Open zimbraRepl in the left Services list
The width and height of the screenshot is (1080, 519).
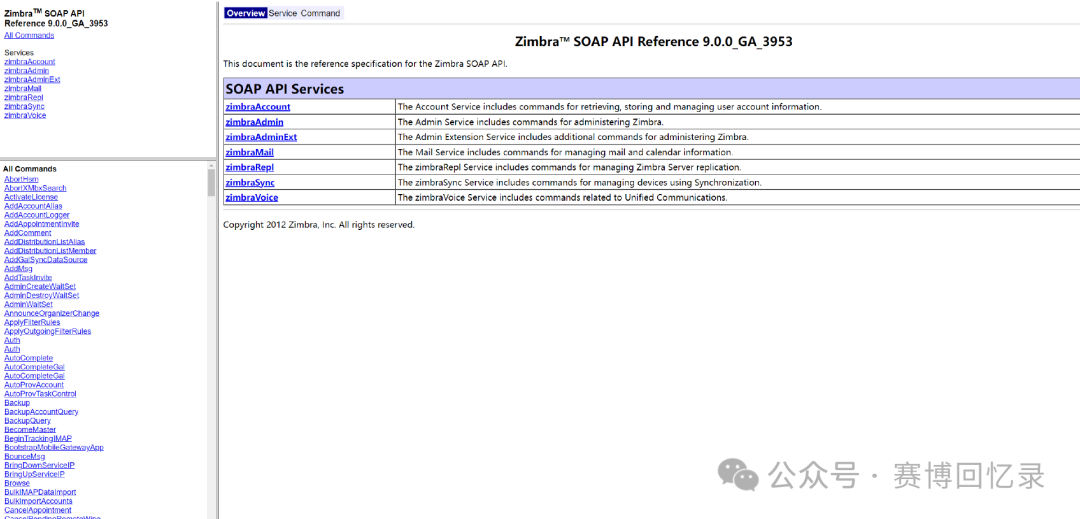pos(24,98)
